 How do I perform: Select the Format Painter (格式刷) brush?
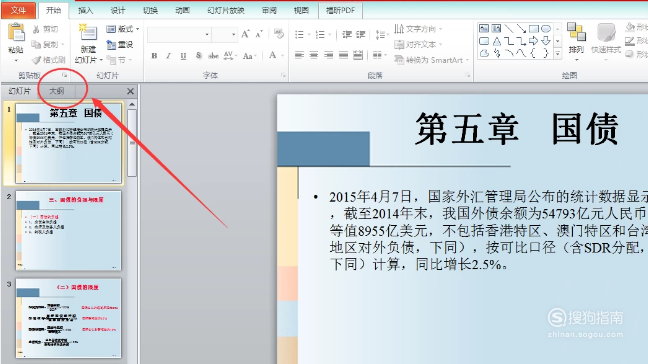[x=49, y=60]
